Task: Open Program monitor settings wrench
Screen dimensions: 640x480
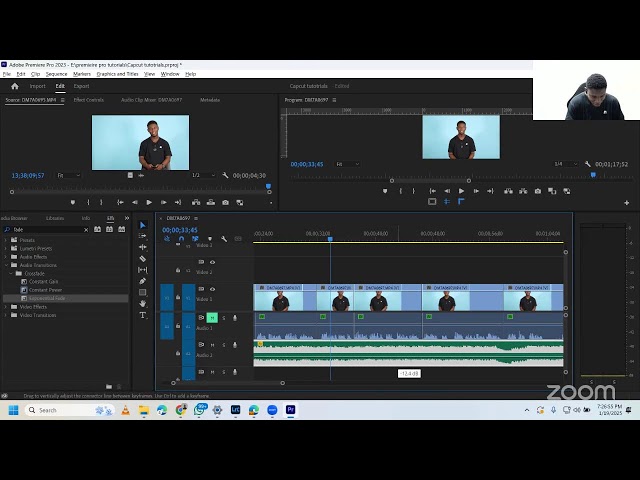Action: coord(587,164)
